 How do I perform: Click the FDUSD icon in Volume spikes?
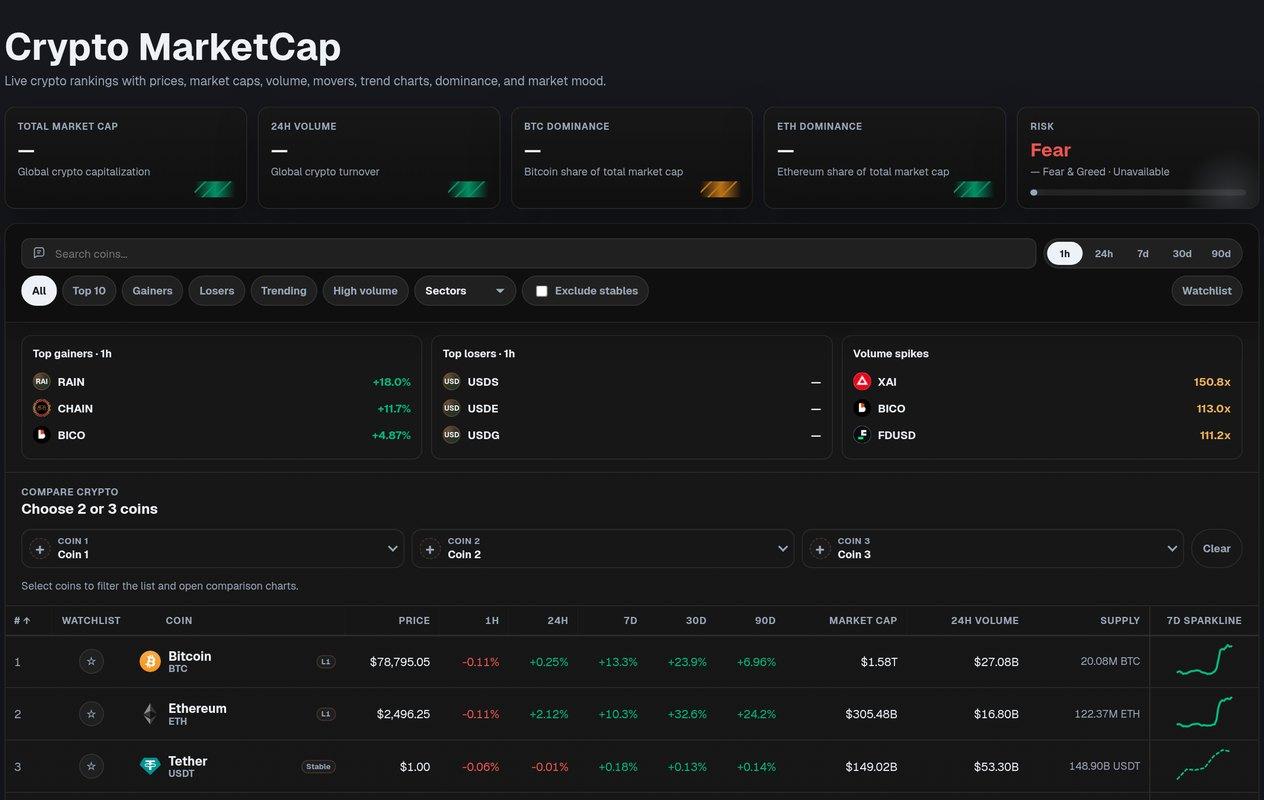click(862, 435)
